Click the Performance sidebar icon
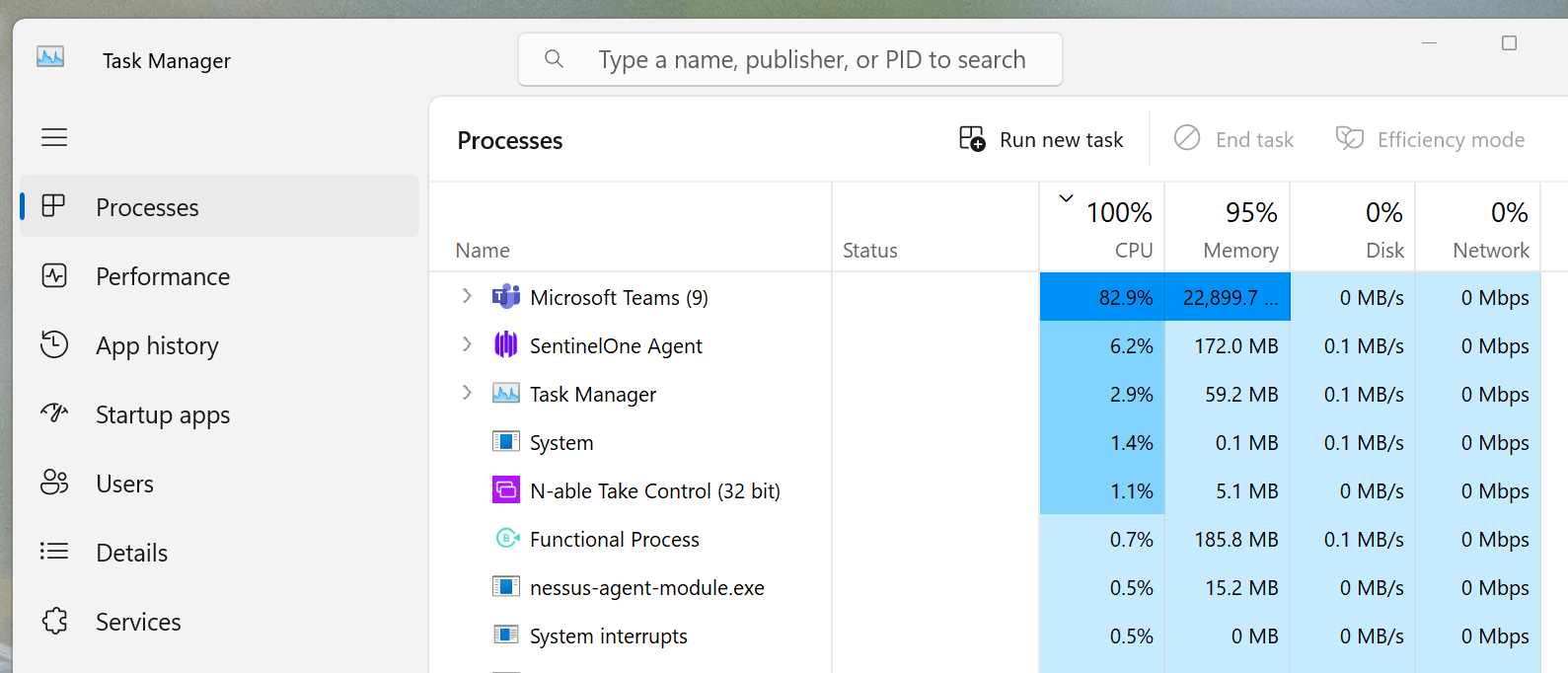Viewport: 1568px width, 673px height. tap(54, 275)
